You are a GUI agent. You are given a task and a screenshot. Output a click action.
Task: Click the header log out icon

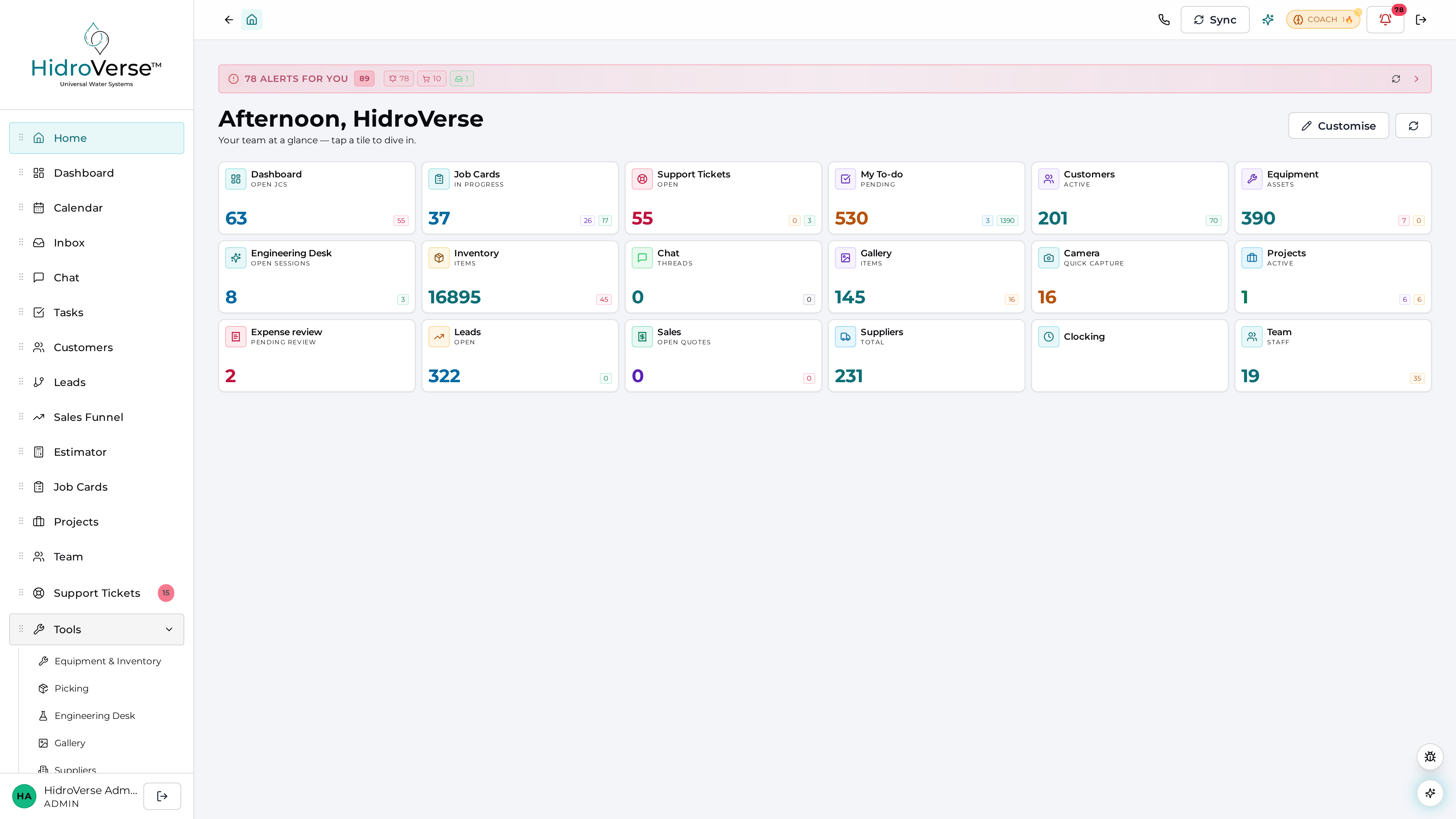click(1421, 20)
